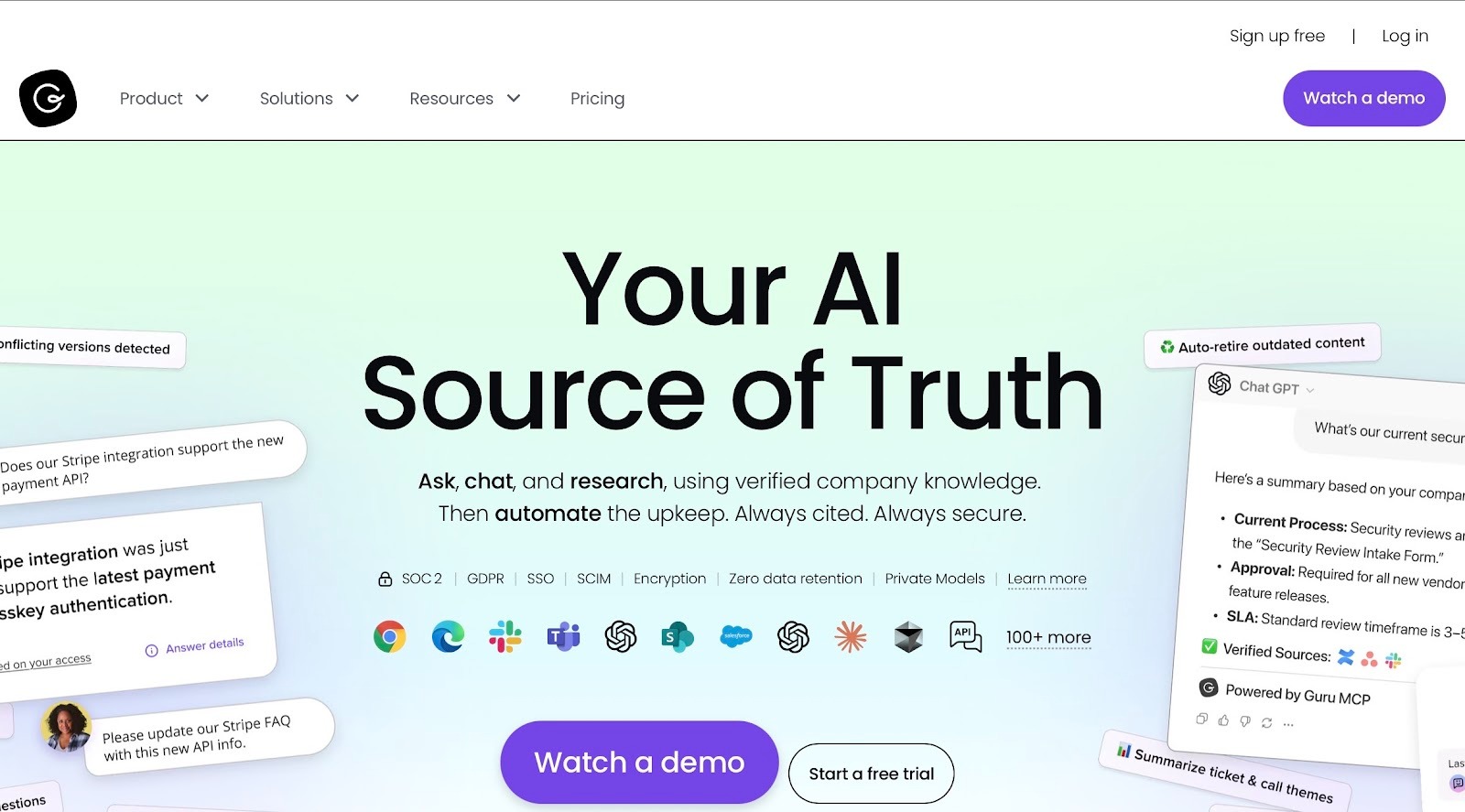This screenshot has width=1465, height=812.
Task: Expand the Product dropdown menu
Action: [164, 98]
